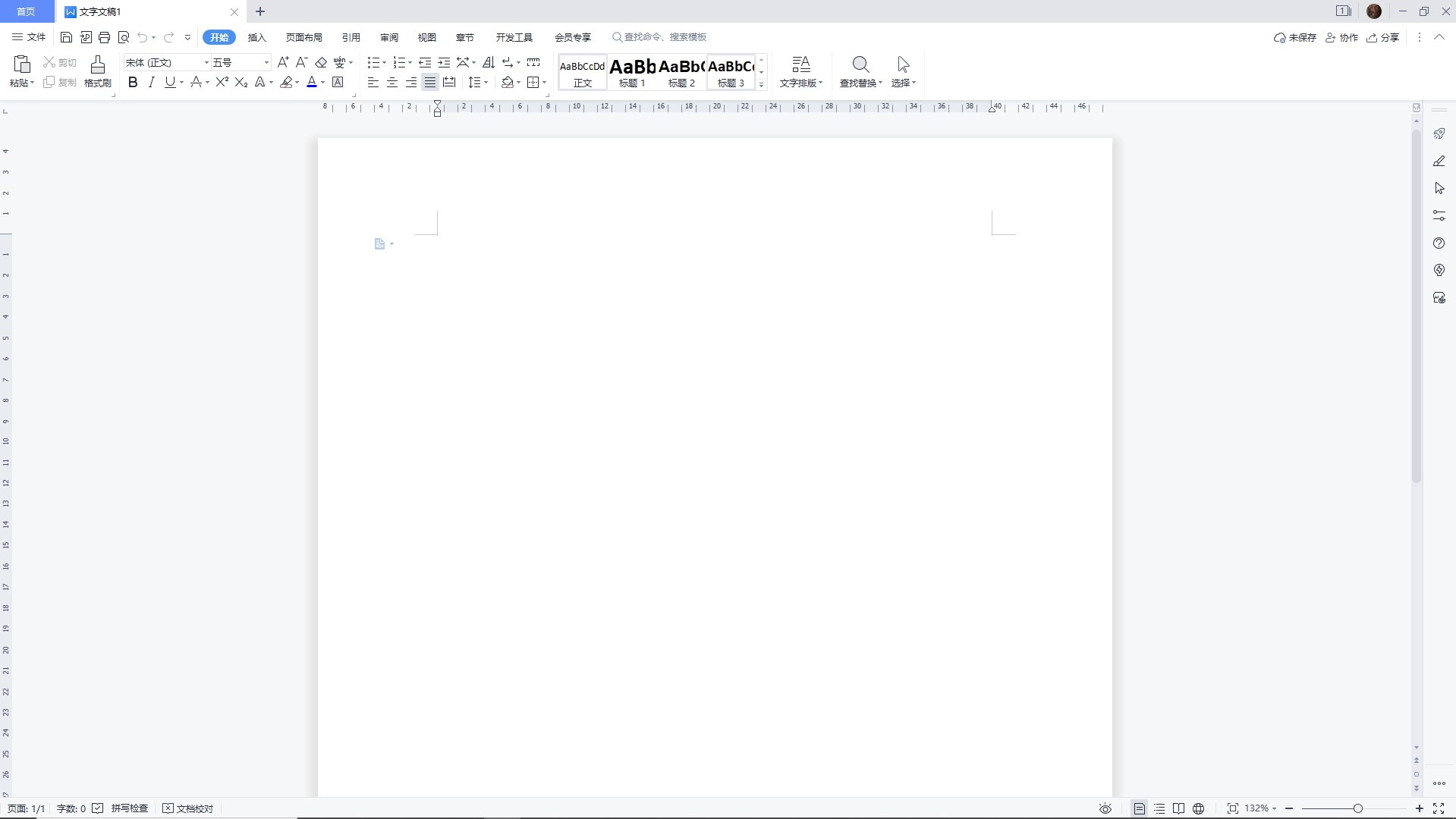1456x819 pixels.
Task: Click the clear formatting eraser icon
Action: 321,62
